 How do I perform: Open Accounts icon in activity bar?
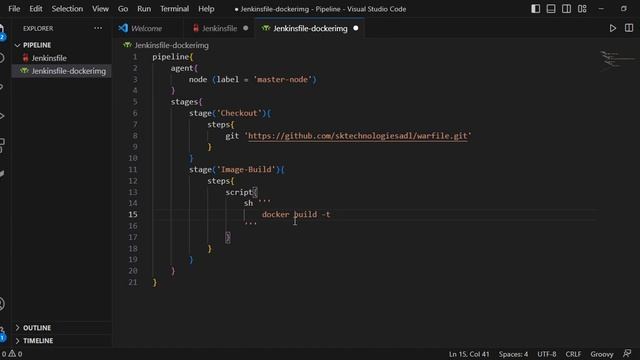(x=2, y=304)
